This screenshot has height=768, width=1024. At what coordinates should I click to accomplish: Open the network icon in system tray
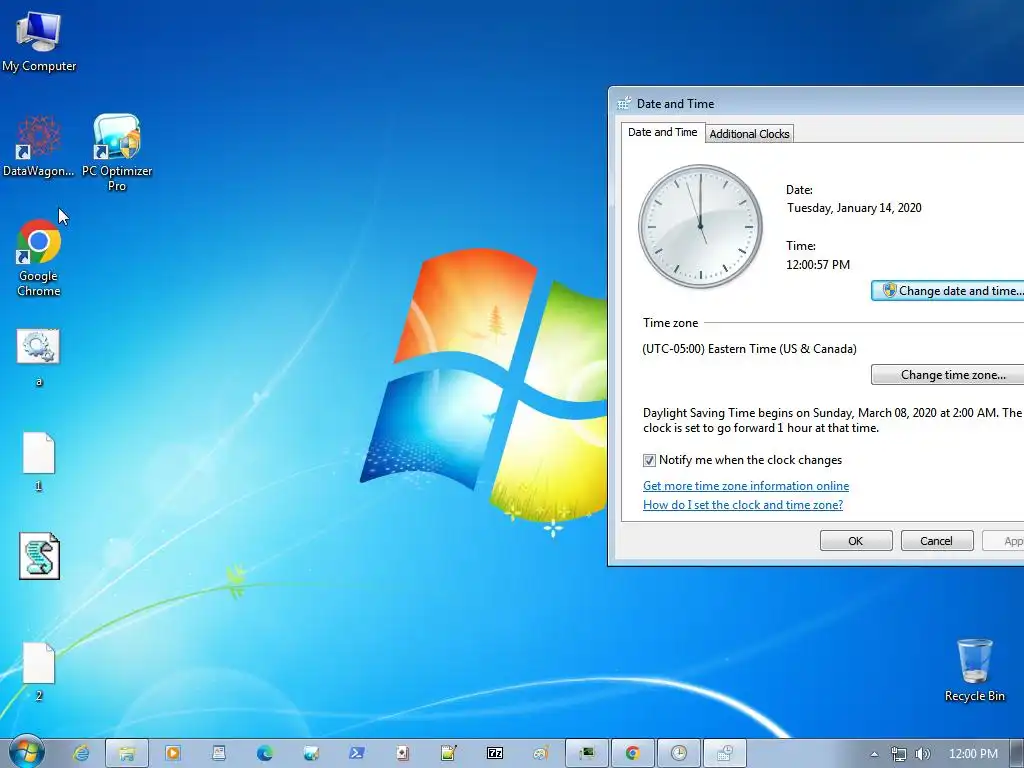pyautogui.click(x=899, y=754)
